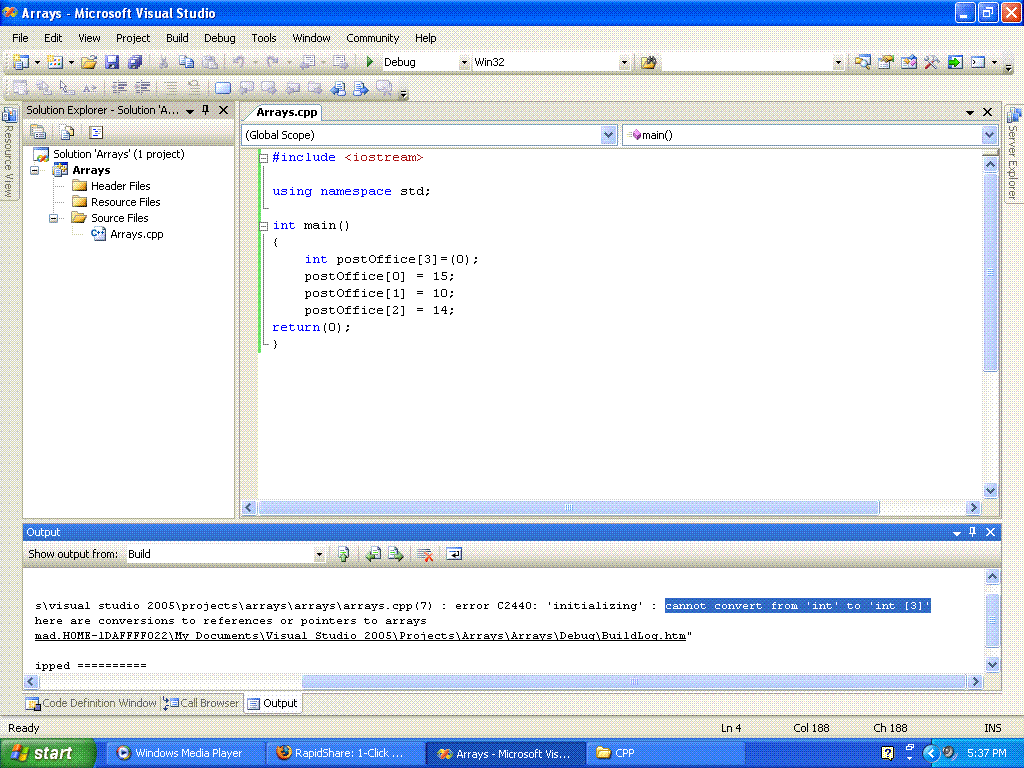
Task: Open the Win32 platform dropdown
Action: (625, 61)
